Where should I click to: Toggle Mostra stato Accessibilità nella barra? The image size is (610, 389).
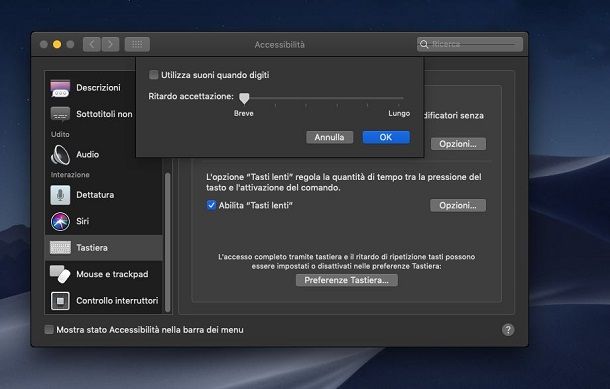pos(49,330)
